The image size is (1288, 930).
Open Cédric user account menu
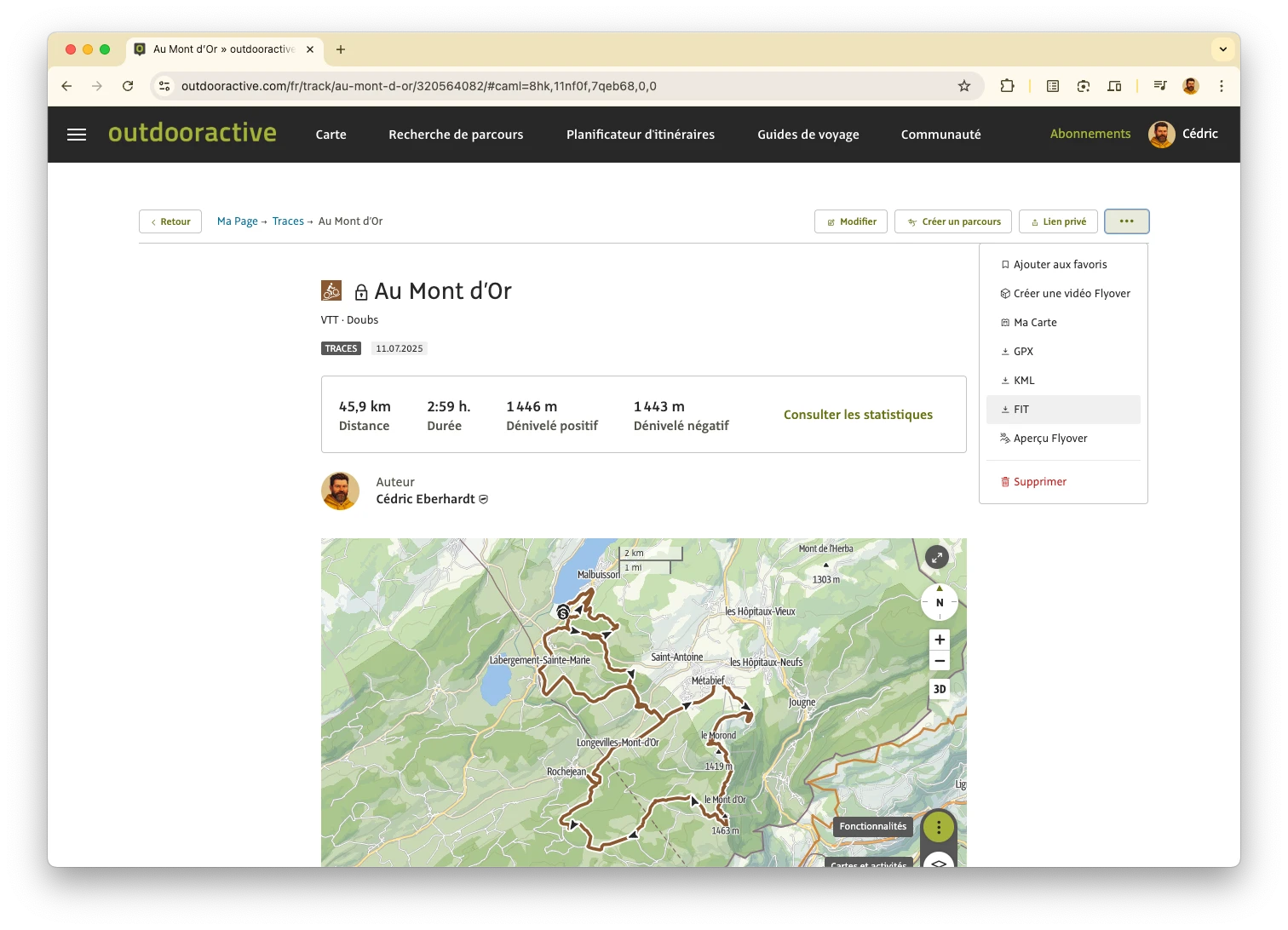1183,134
